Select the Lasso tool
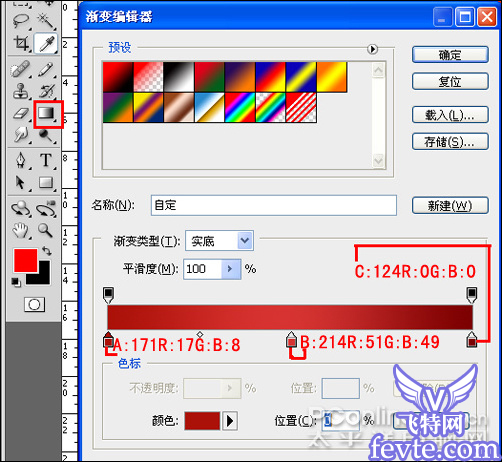 21,20
